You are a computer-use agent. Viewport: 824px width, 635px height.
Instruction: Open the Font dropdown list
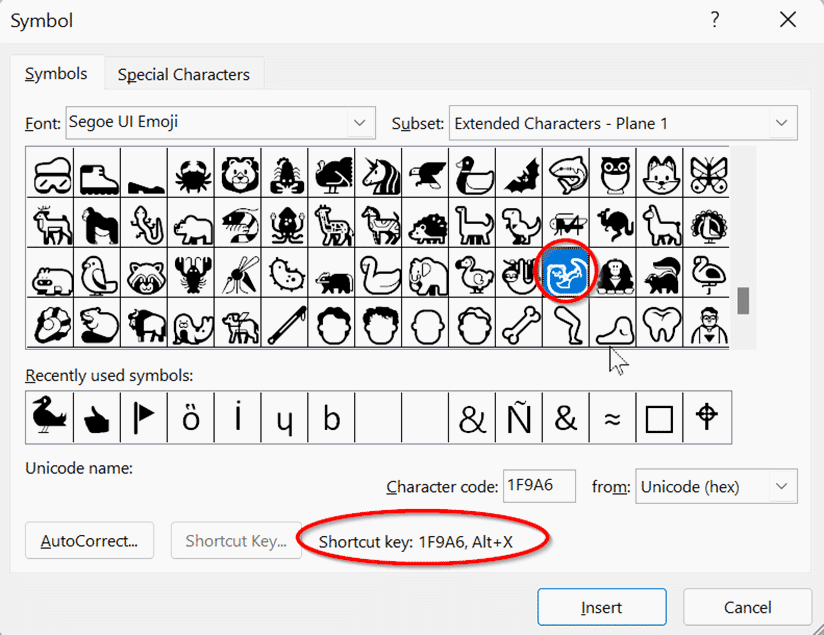[360, 123]
